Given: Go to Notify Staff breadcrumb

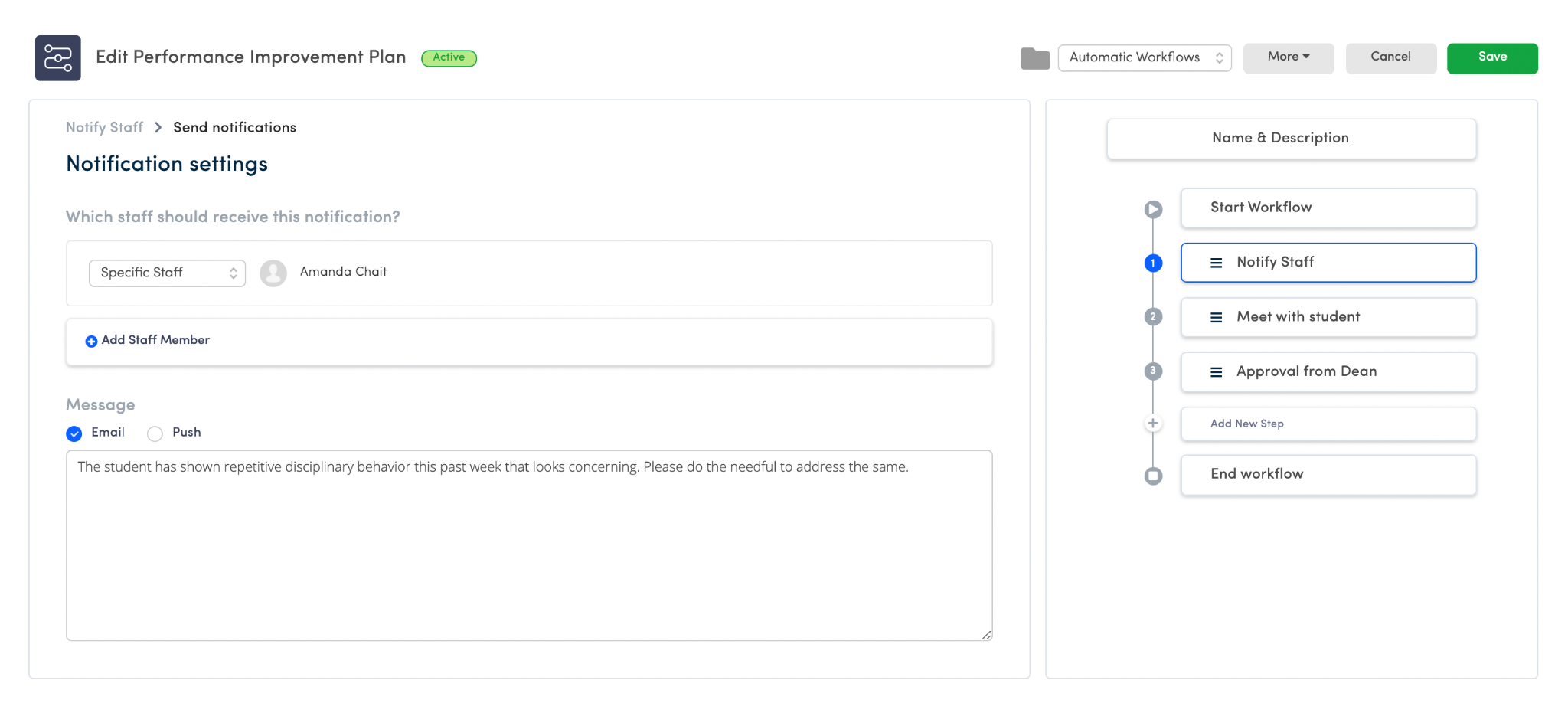Looking at the screenshot, I should click(x=105, y=127).
